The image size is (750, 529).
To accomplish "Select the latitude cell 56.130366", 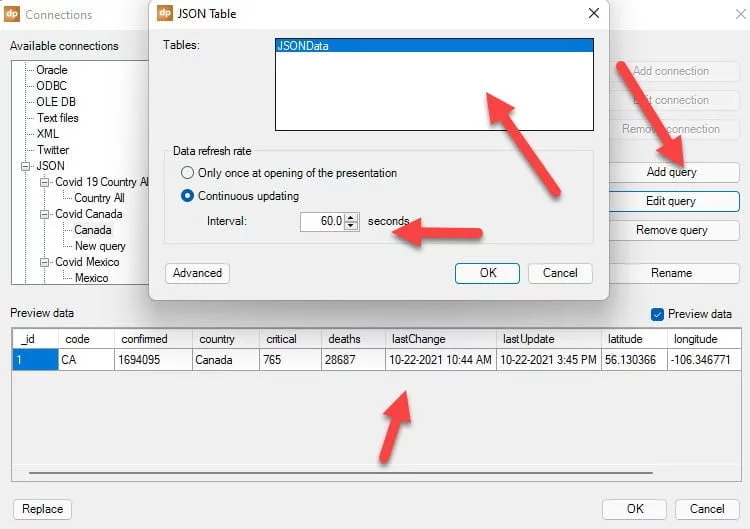I will 634,360.
